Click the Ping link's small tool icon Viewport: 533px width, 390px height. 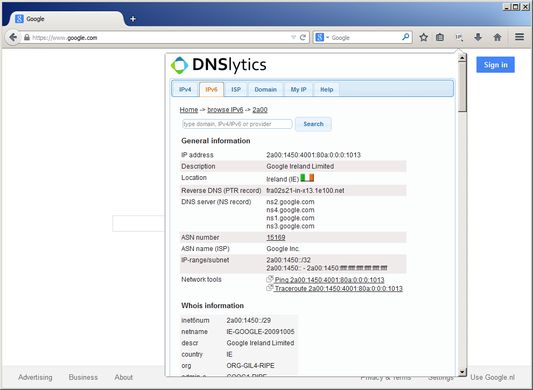[x=270, y=279]
